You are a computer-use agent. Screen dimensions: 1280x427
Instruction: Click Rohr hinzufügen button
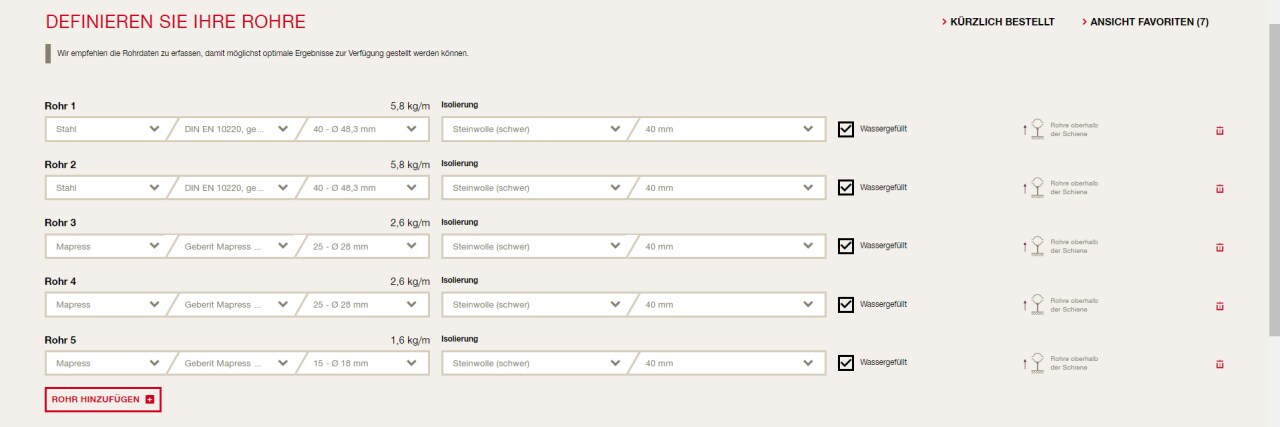click(x=103, y=400)
